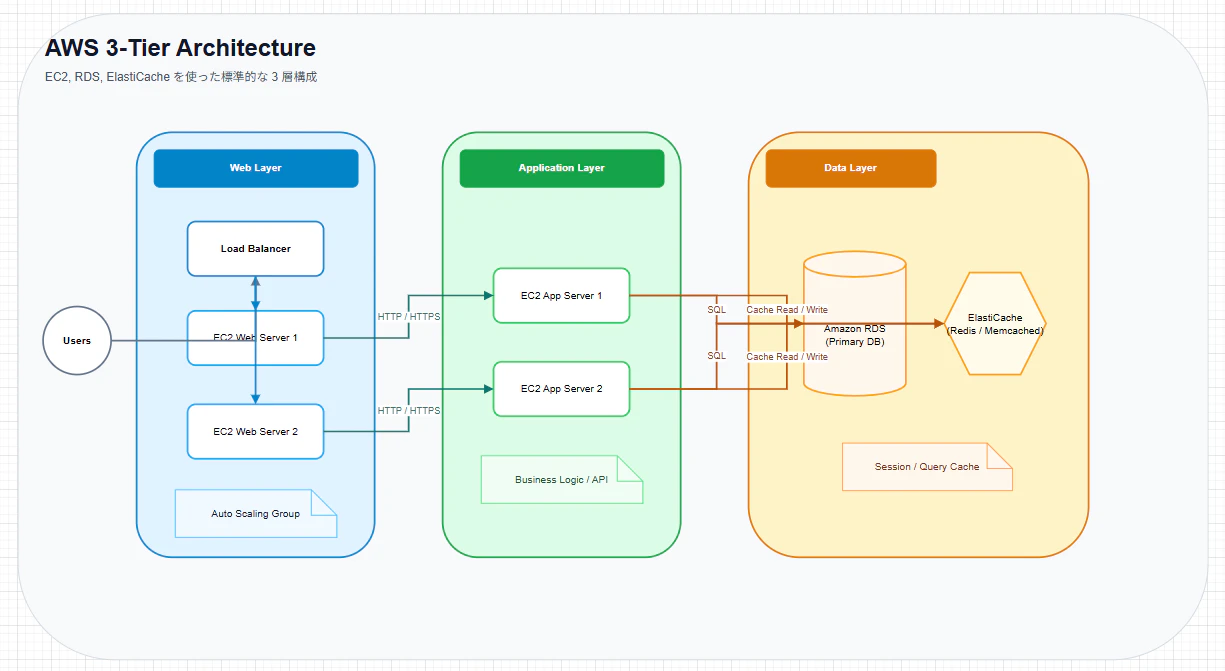This screenshot has height=671, width=1225.
Task: Select the Users circle node
Action: click(77, 341)
